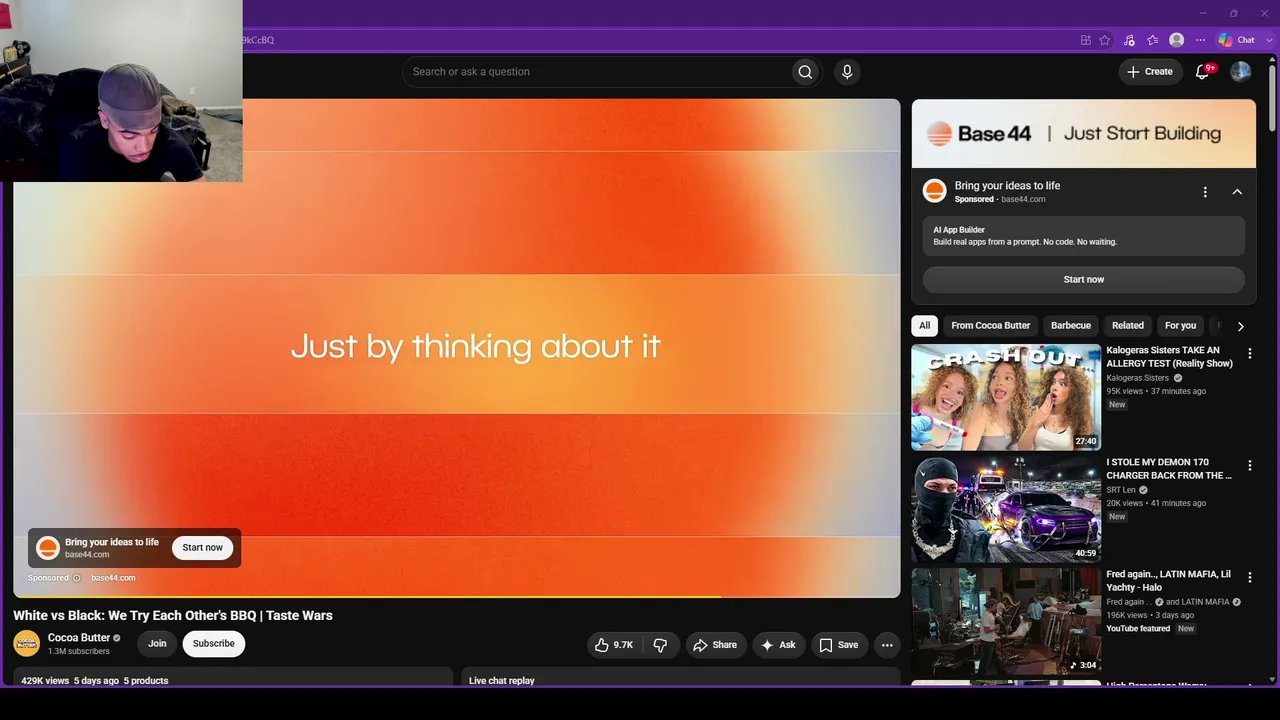Click the 'Bring your ideas to life' ad headline in sidebar
Screen dimensions: 1280x720
click(1007, 186)
